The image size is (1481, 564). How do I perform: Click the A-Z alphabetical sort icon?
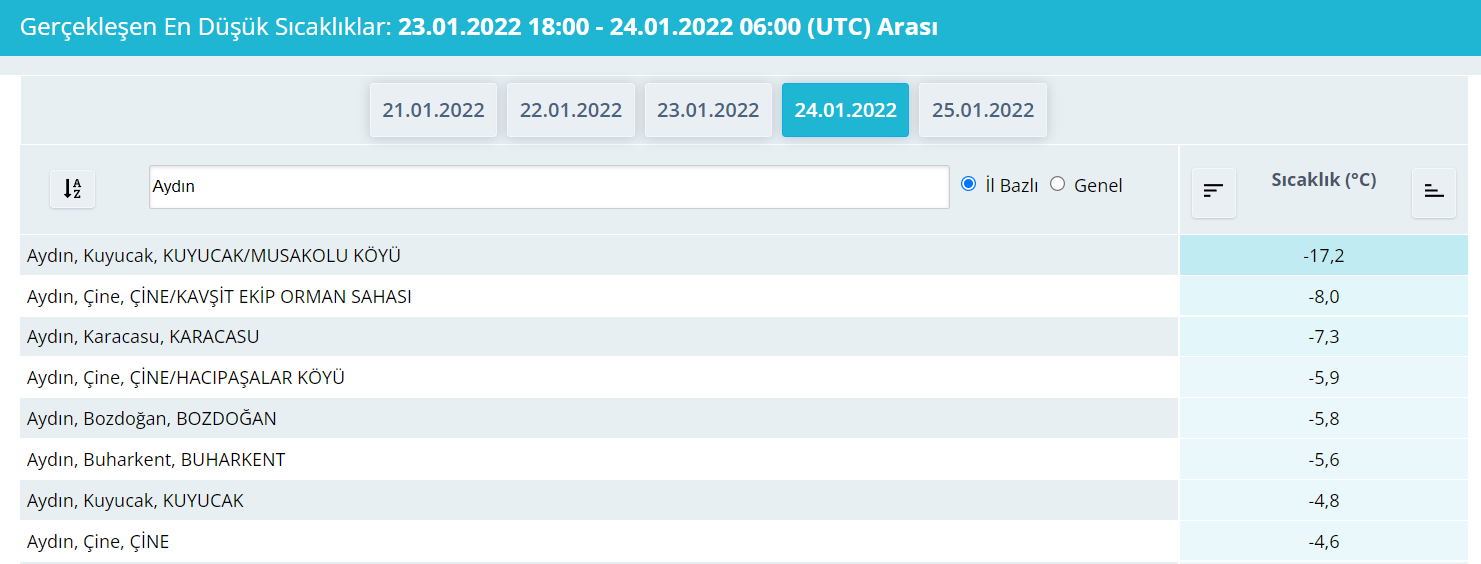pyautogui.click(x=72, y=188)
